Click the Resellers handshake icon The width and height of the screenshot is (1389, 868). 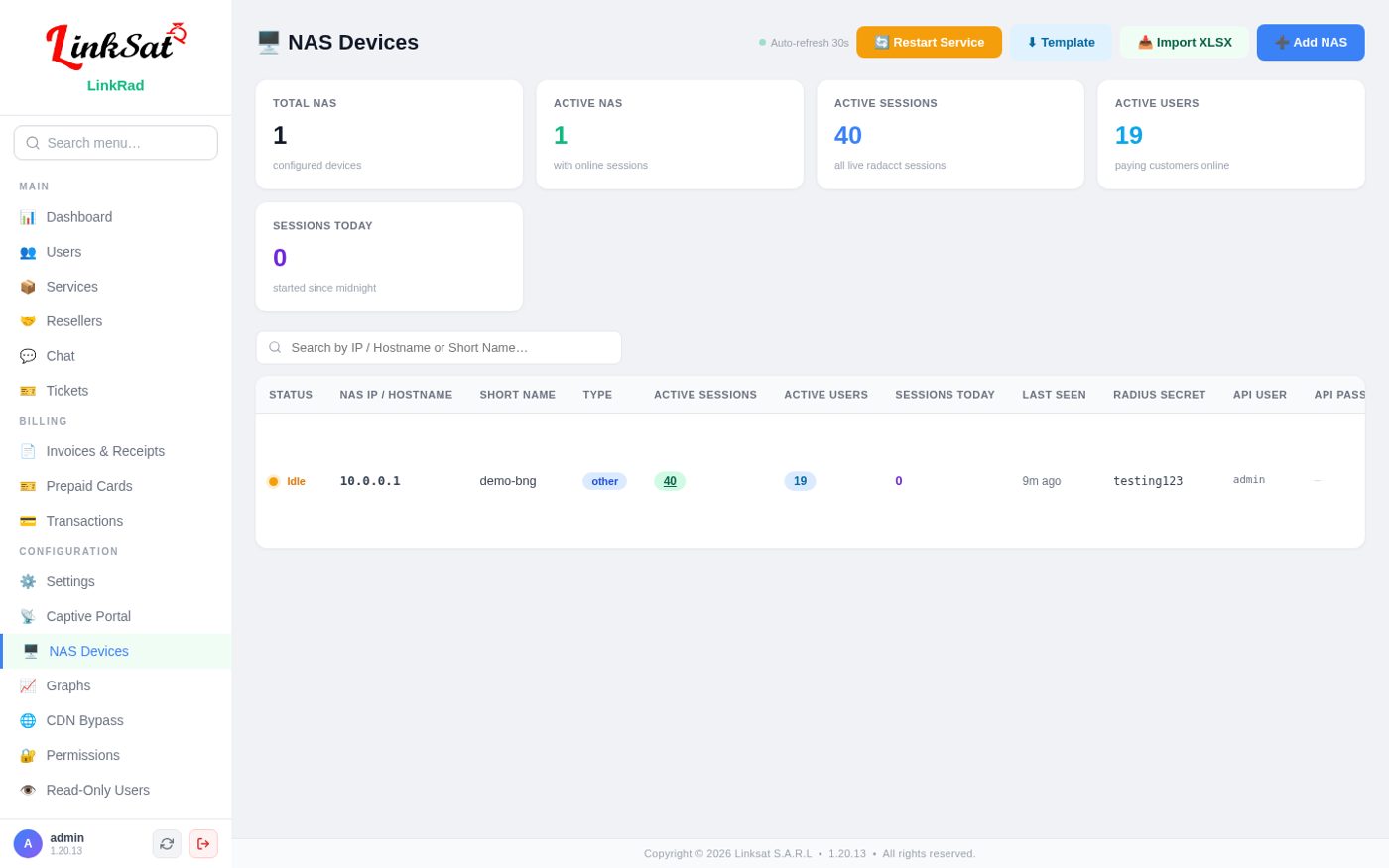28,321
